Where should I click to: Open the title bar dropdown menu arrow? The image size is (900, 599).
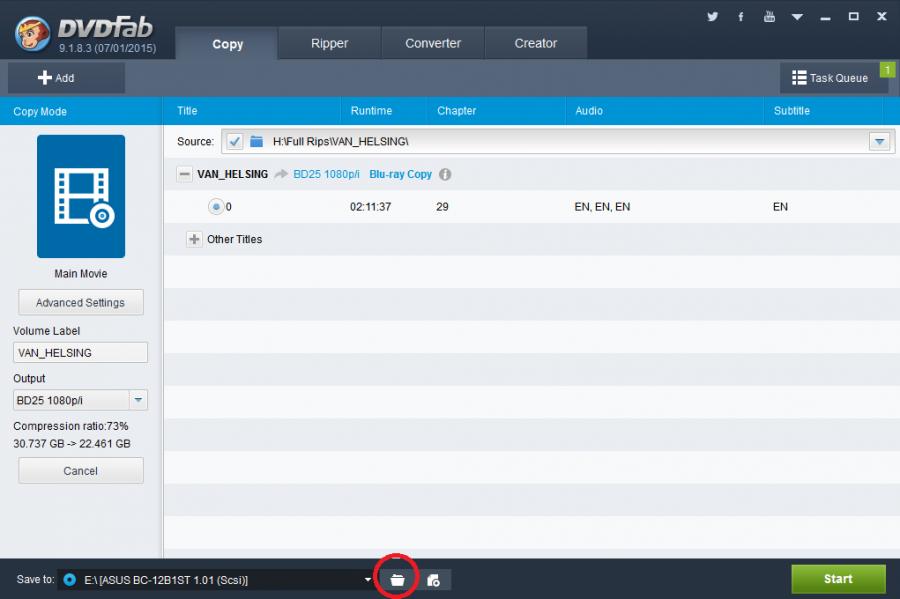(797, 17)
